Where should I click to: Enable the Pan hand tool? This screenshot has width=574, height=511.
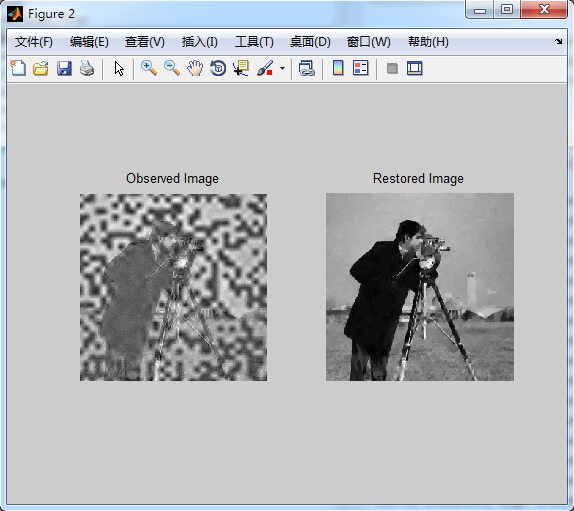point(195,68)
